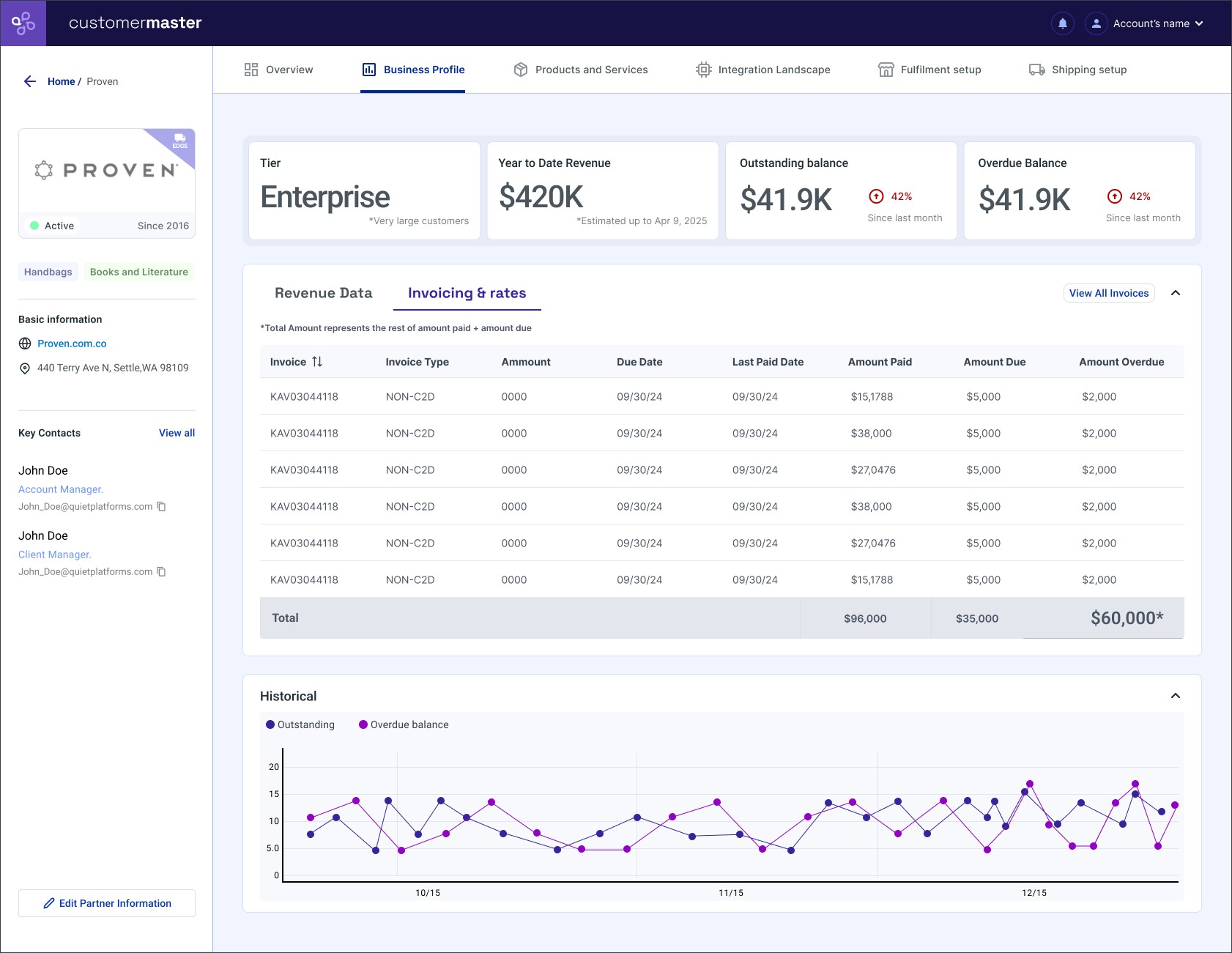Sort table by Invoice column arrows
The height and width of the screenshot is (953, 1232).
[x=317, y=362]
